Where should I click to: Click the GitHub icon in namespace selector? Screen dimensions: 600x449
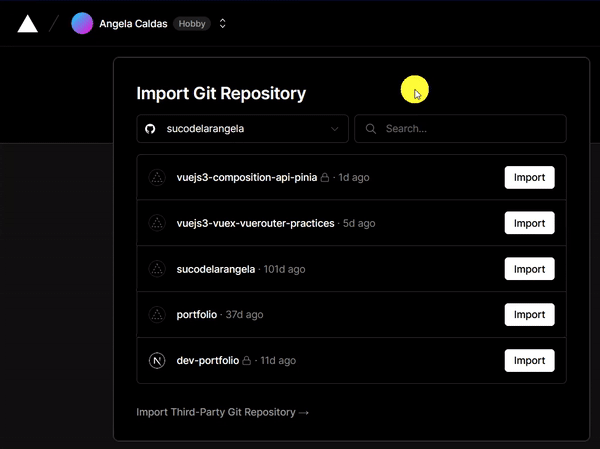(x=150, y=129)
